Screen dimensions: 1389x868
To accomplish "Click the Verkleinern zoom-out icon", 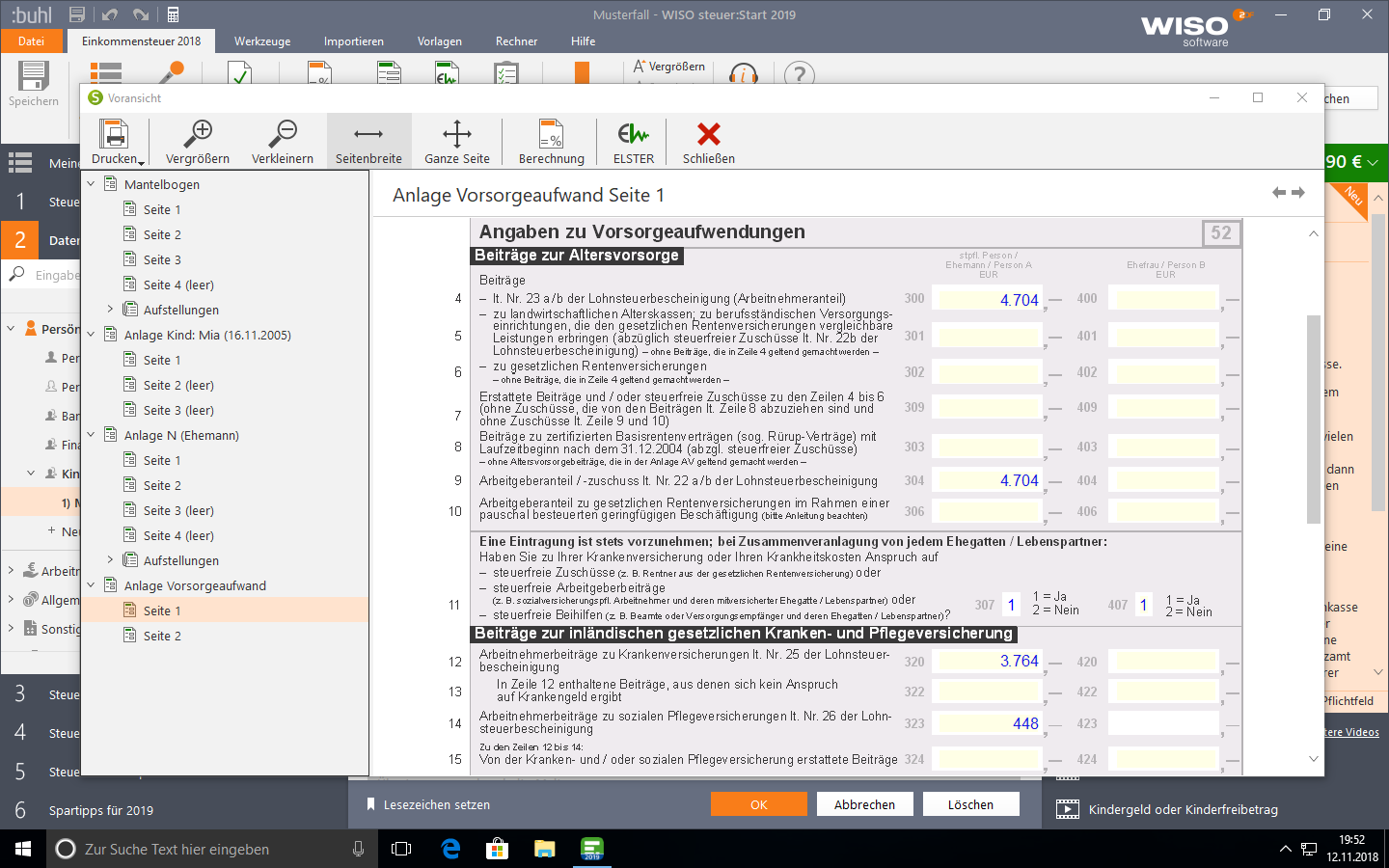I will coord(283,133).
